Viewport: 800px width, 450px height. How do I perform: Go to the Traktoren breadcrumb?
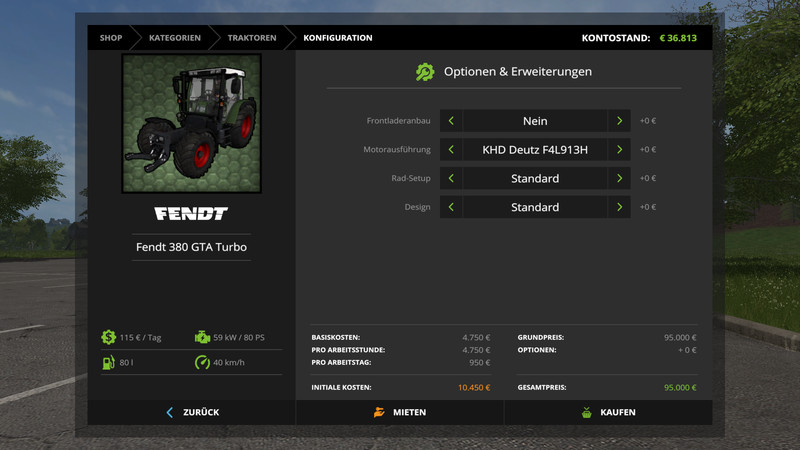point(252,38)
